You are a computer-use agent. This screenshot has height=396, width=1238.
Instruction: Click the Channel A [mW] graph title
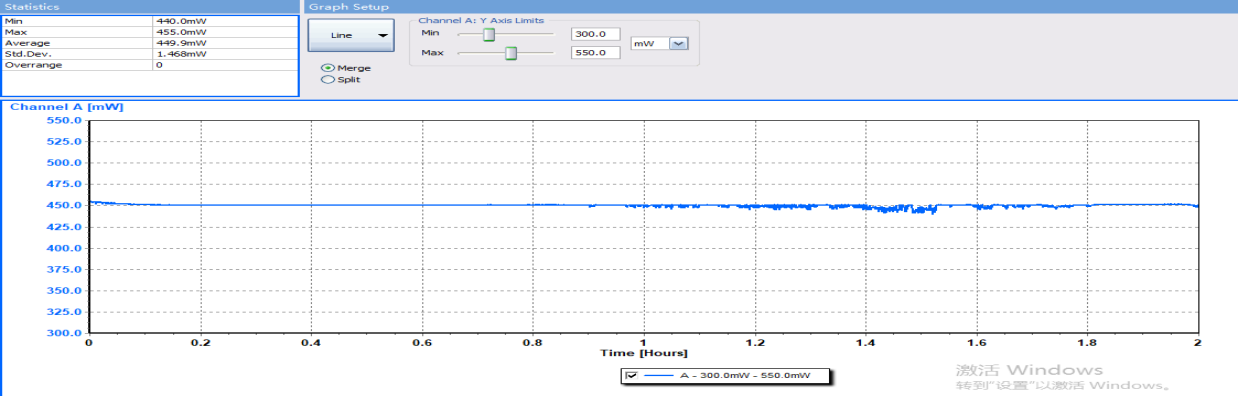coord(66,106)
